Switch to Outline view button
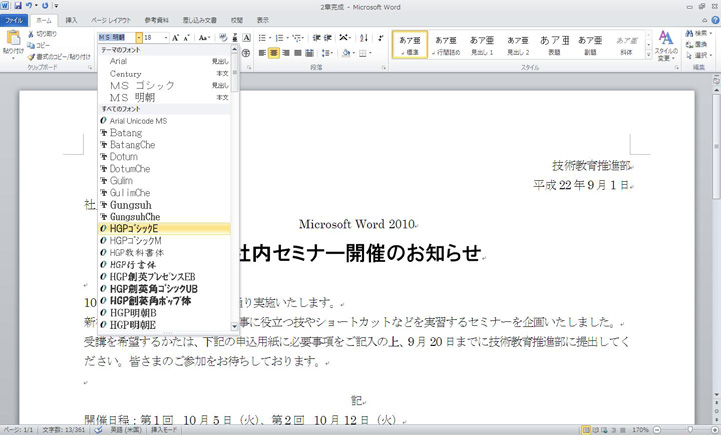 pyautogui.click(x=613, y=430)
